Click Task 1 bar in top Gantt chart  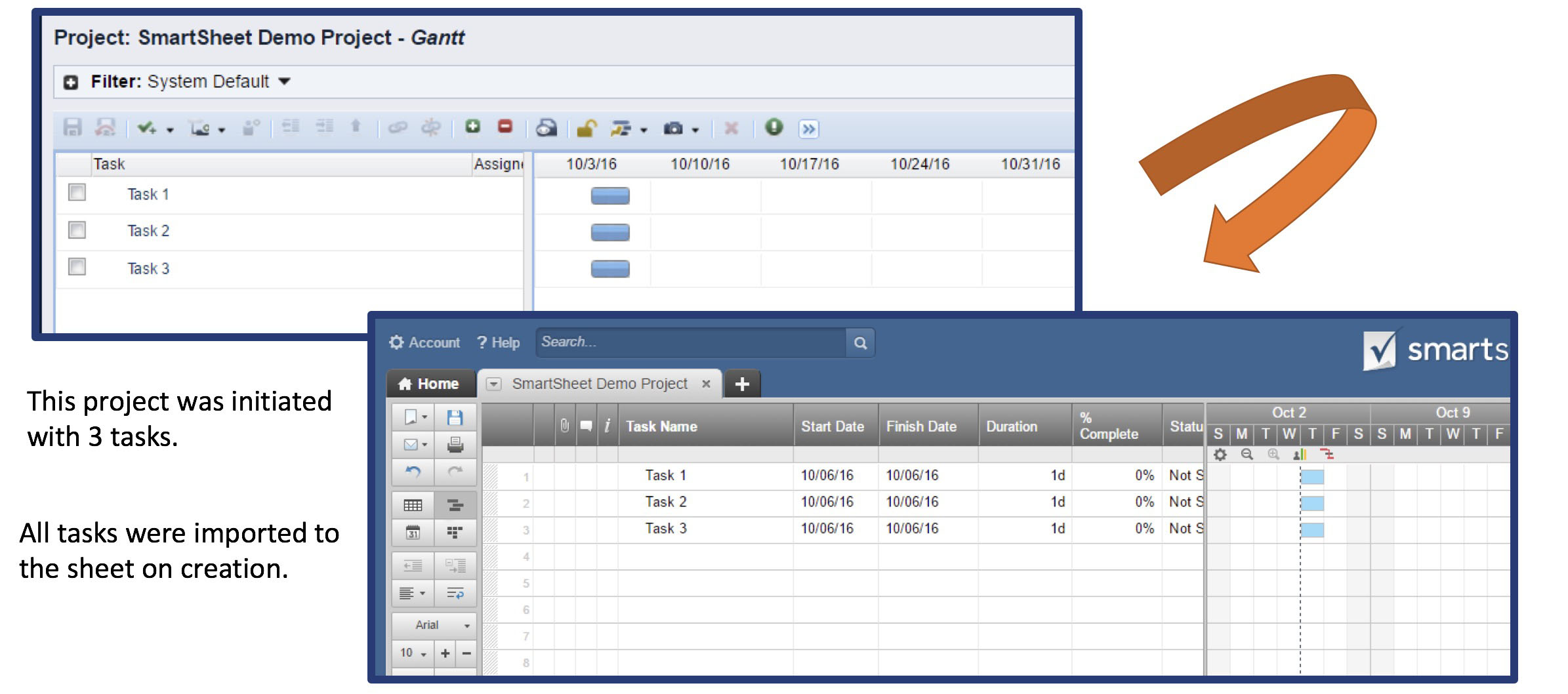point(610,195)
